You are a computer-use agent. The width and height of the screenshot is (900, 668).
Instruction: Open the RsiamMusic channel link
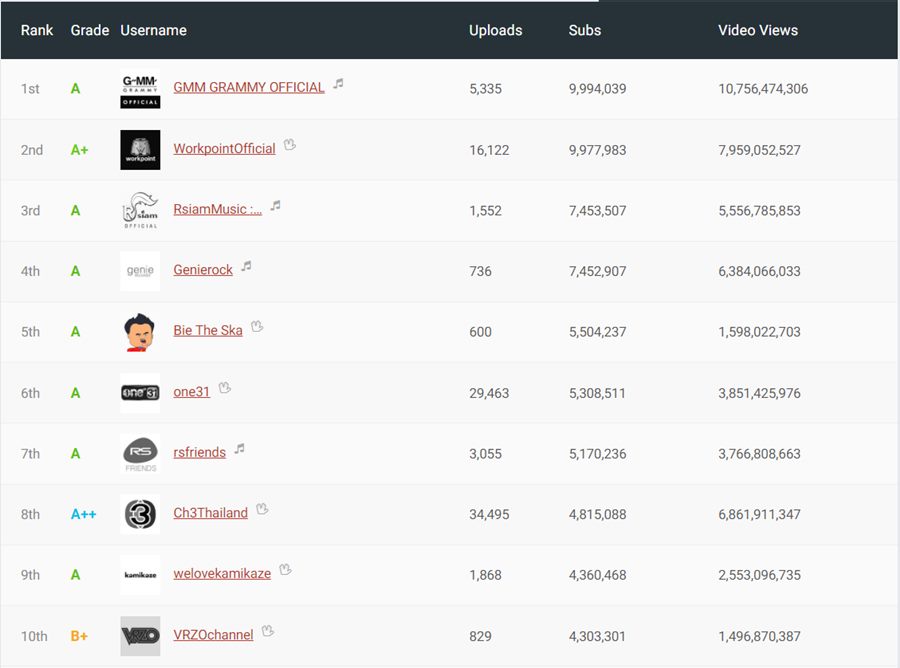218,209
